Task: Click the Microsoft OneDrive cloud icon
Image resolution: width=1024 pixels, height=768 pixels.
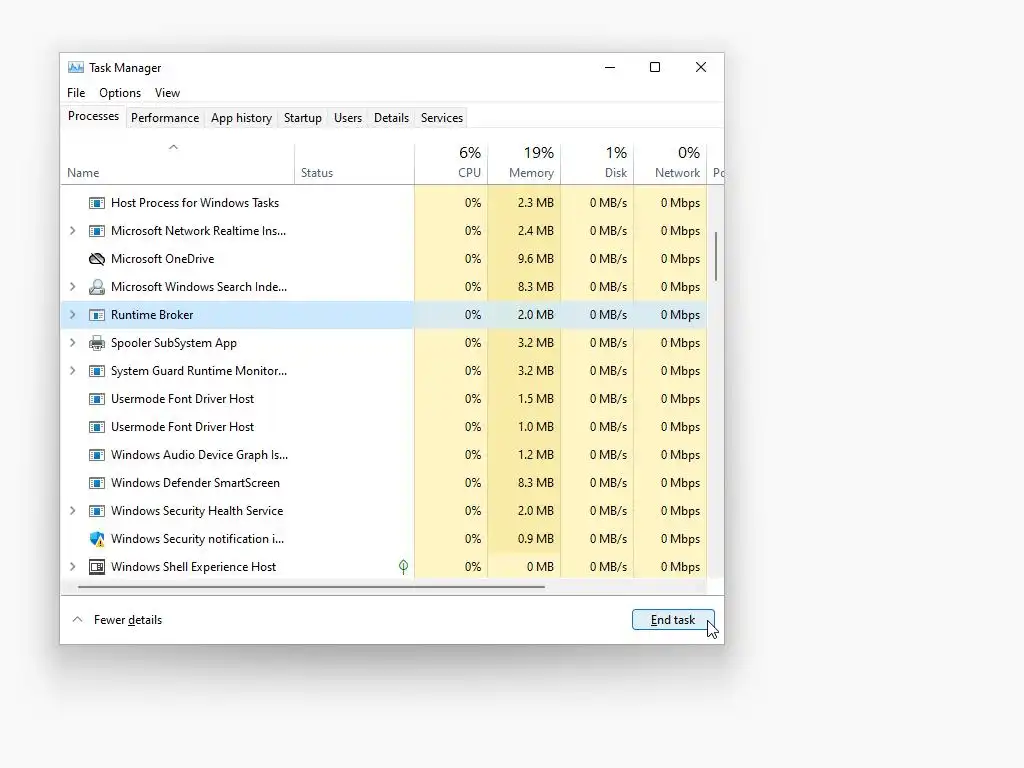Action: (x=97, y=259)
